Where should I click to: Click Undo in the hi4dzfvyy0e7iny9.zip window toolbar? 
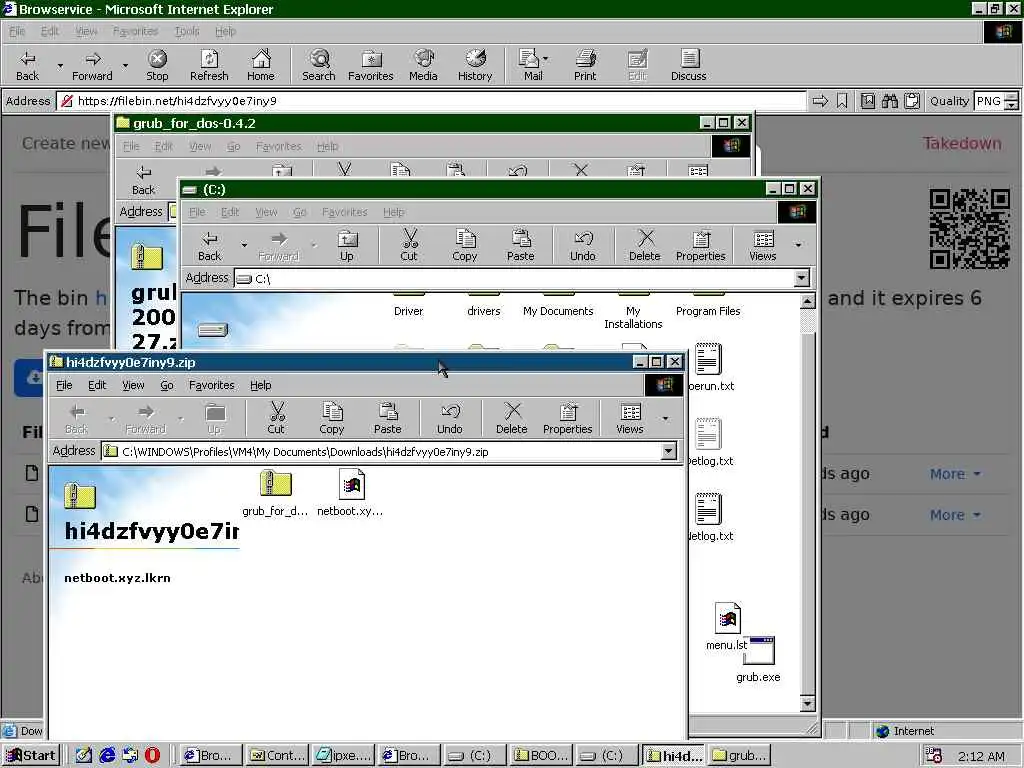(449, 418)
